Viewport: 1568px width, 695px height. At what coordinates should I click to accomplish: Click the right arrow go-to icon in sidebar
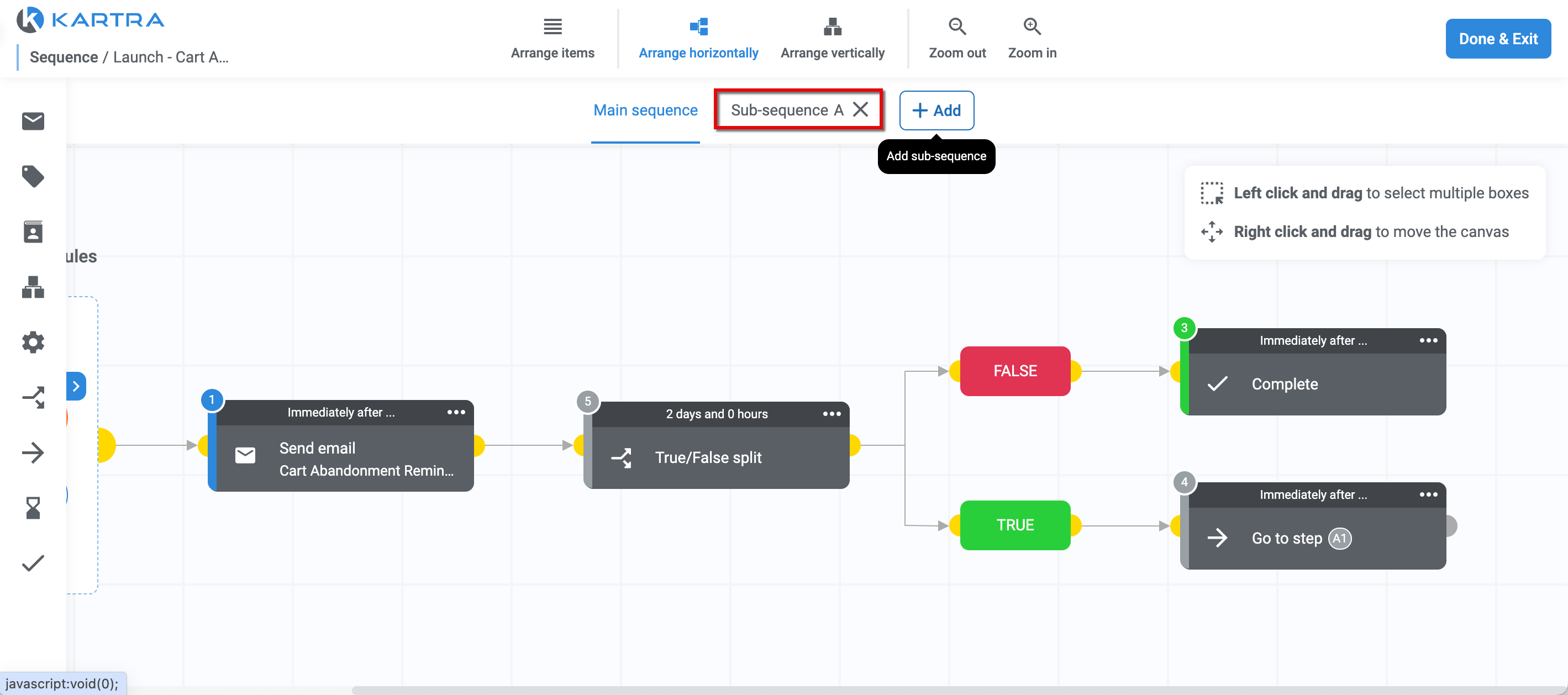tap(33, 453)
